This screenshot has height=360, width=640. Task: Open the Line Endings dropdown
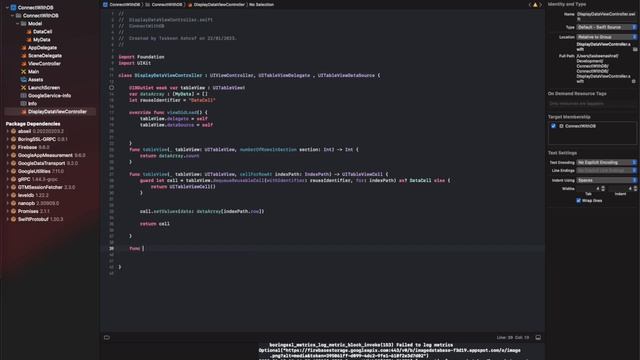tap(606, 171)
